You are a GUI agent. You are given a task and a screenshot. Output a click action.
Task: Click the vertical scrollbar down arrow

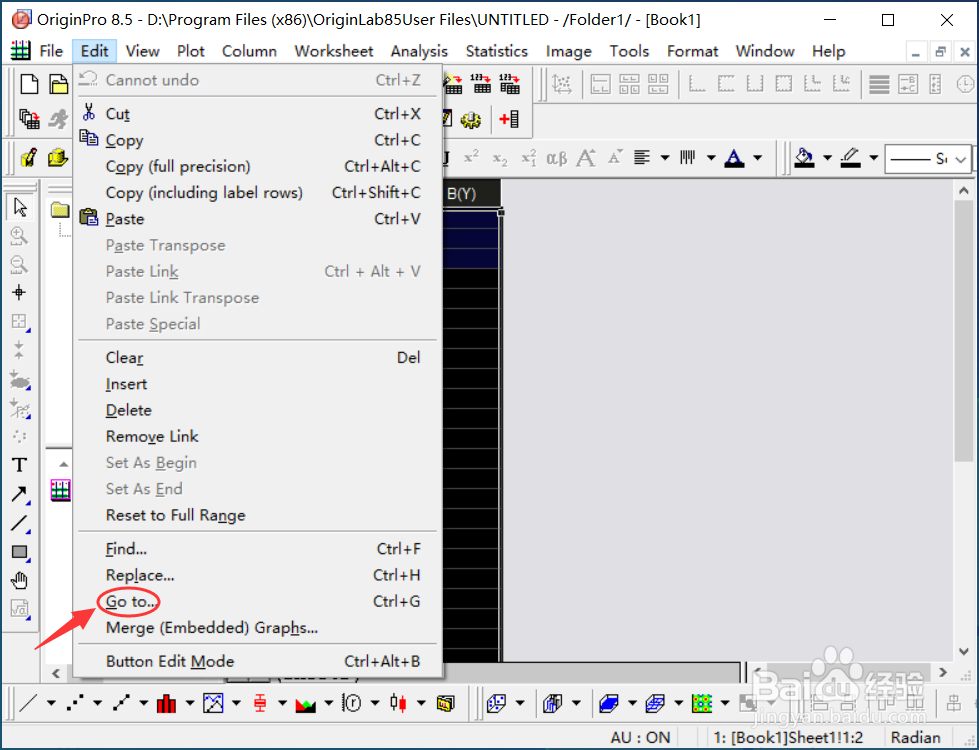pyautogui.click(x=963, y=651)
